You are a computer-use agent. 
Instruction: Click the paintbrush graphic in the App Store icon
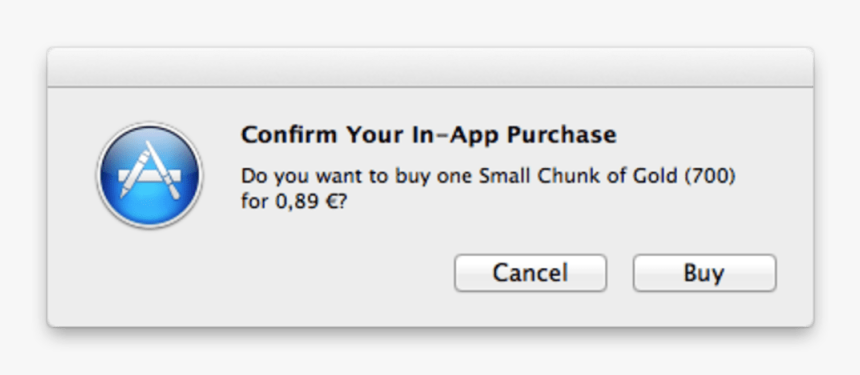coord(163,170)
